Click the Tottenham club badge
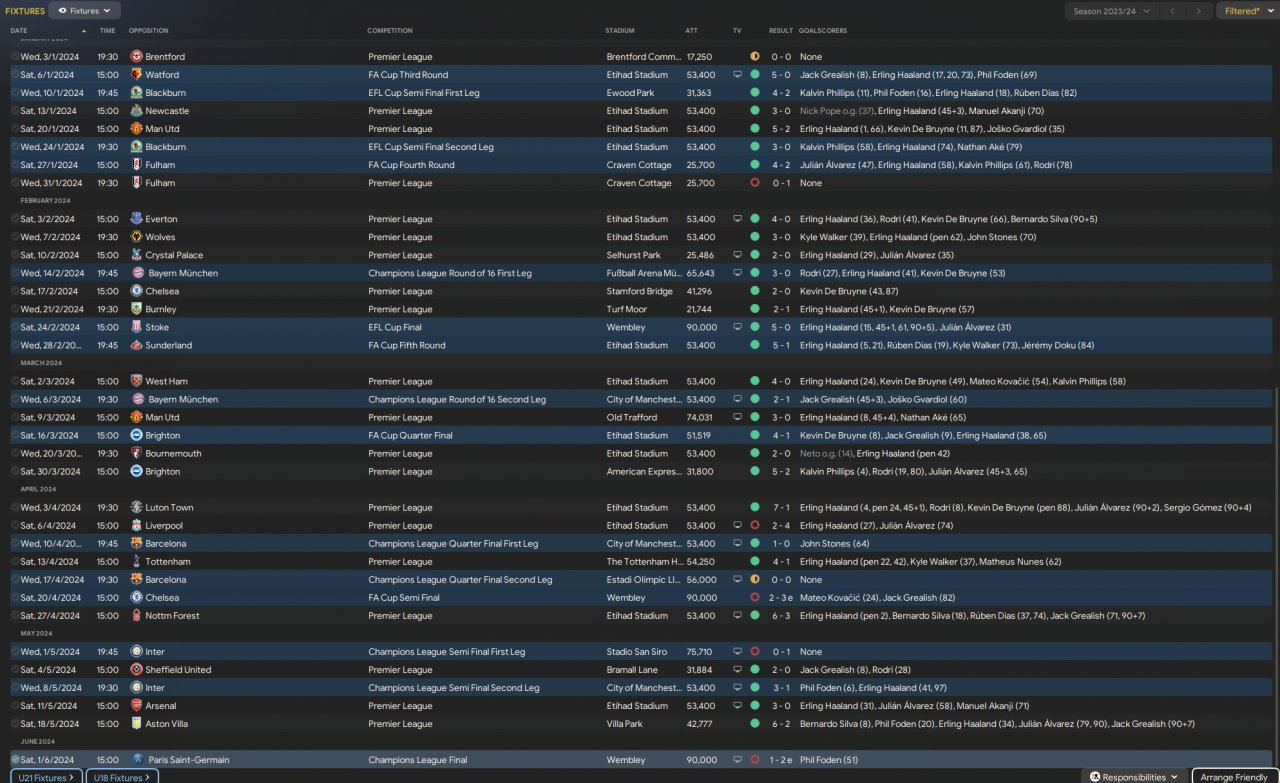The height and width of the screenshot is (783, 1280). (136, 561)
